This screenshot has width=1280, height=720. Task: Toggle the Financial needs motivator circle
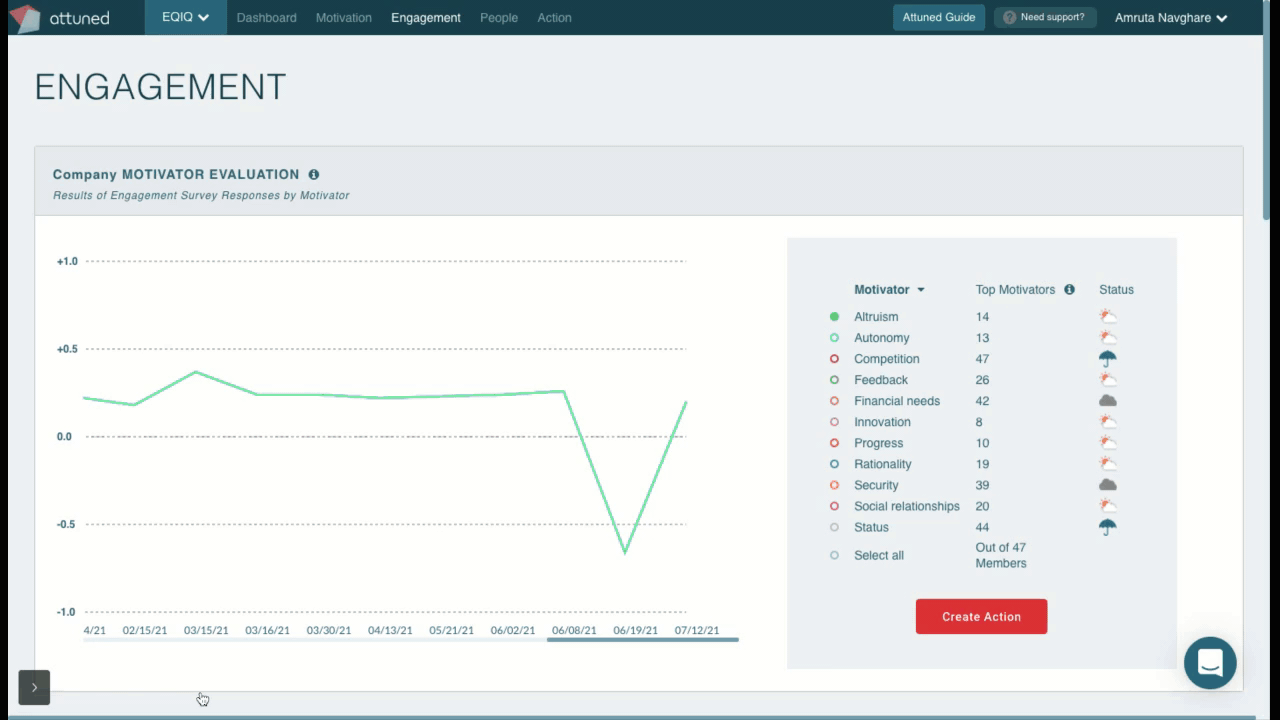tap(834, 401)
